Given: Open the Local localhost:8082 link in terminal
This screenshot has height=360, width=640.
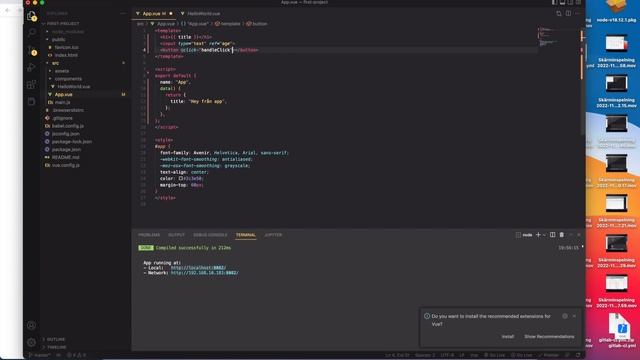Looking at the screenshot, I should 198,268.
